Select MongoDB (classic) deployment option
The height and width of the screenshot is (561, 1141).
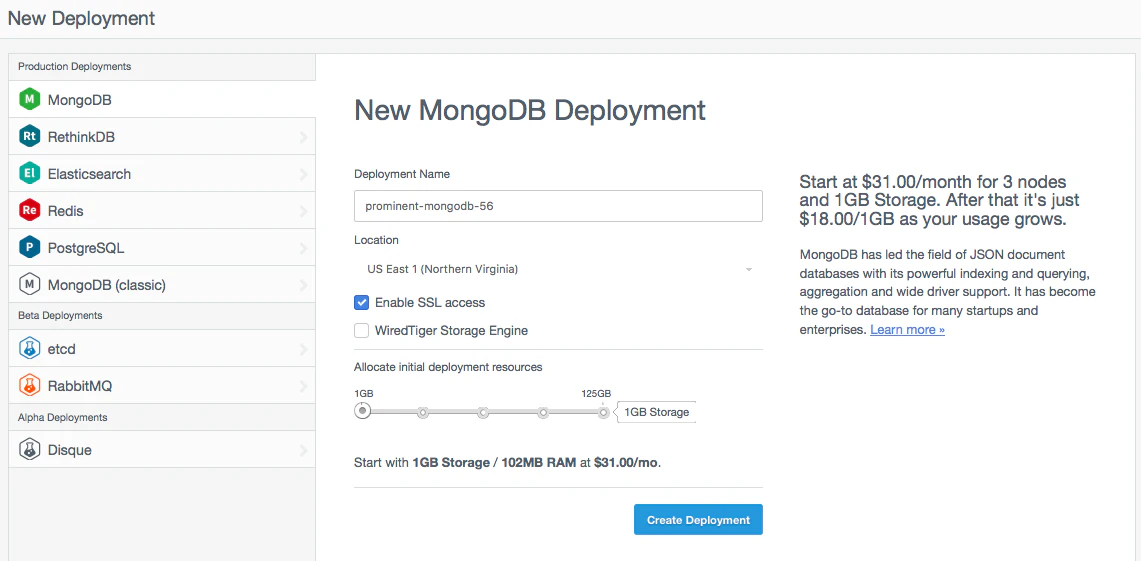(x=162, y=285)
